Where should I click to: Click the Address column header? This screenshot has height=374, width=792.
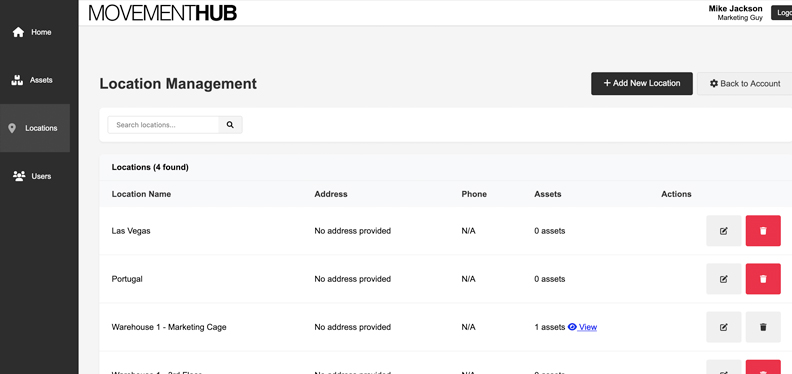click(x=331, y=194)
